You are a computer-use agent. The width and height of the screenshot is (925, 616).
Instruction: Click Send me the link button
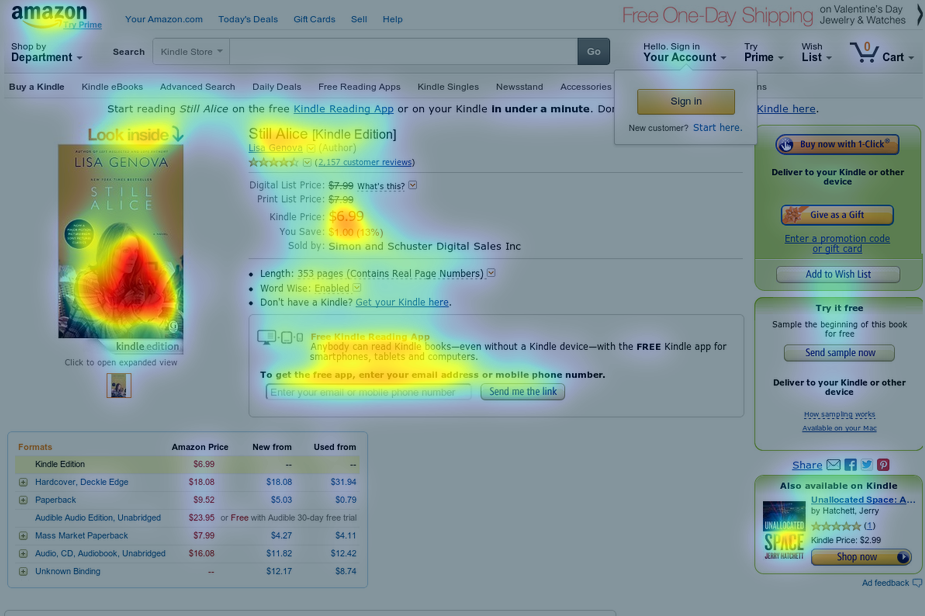click(x=523, y=392)
